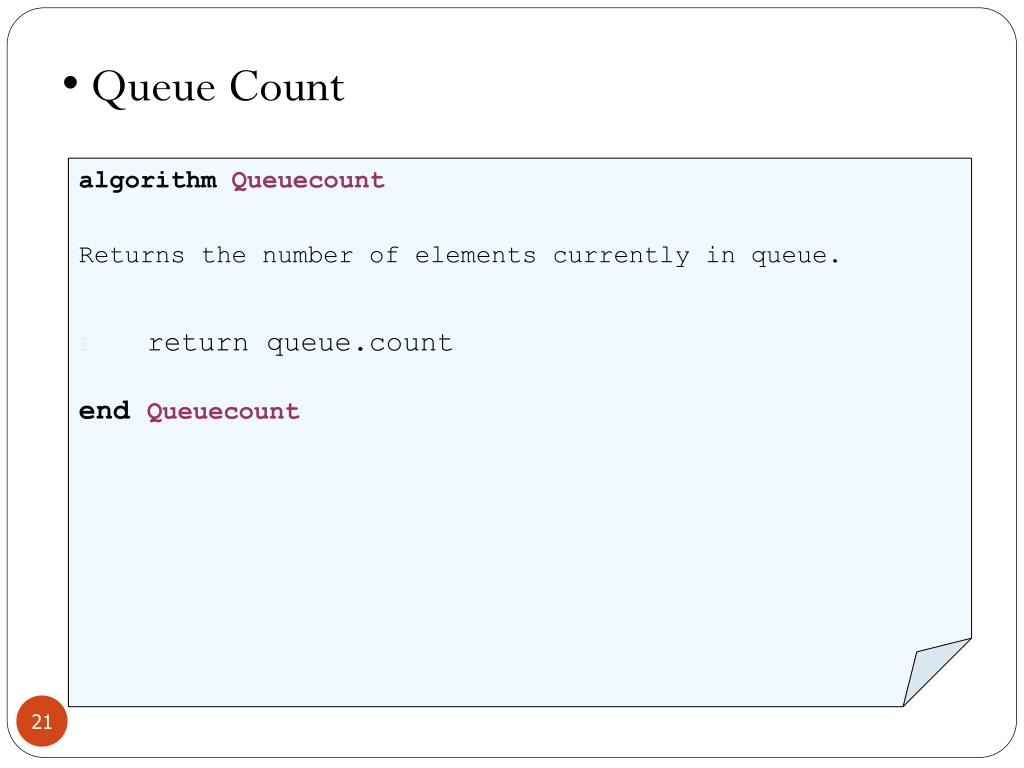This screenshot has width=1024, height=768.
Task: Click purple Queuecount after the end keyword
Action: click(x=223, y=412)
